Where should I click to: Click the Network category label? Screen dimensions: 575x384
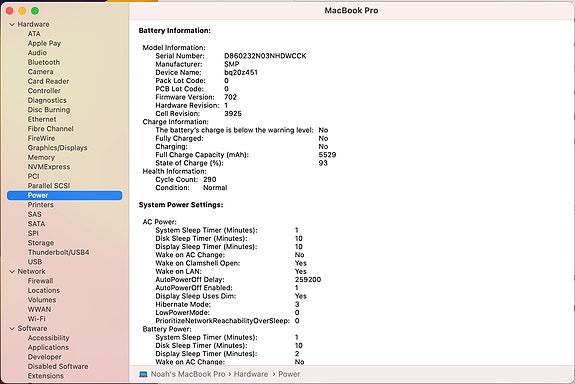[x=32, y=271]
